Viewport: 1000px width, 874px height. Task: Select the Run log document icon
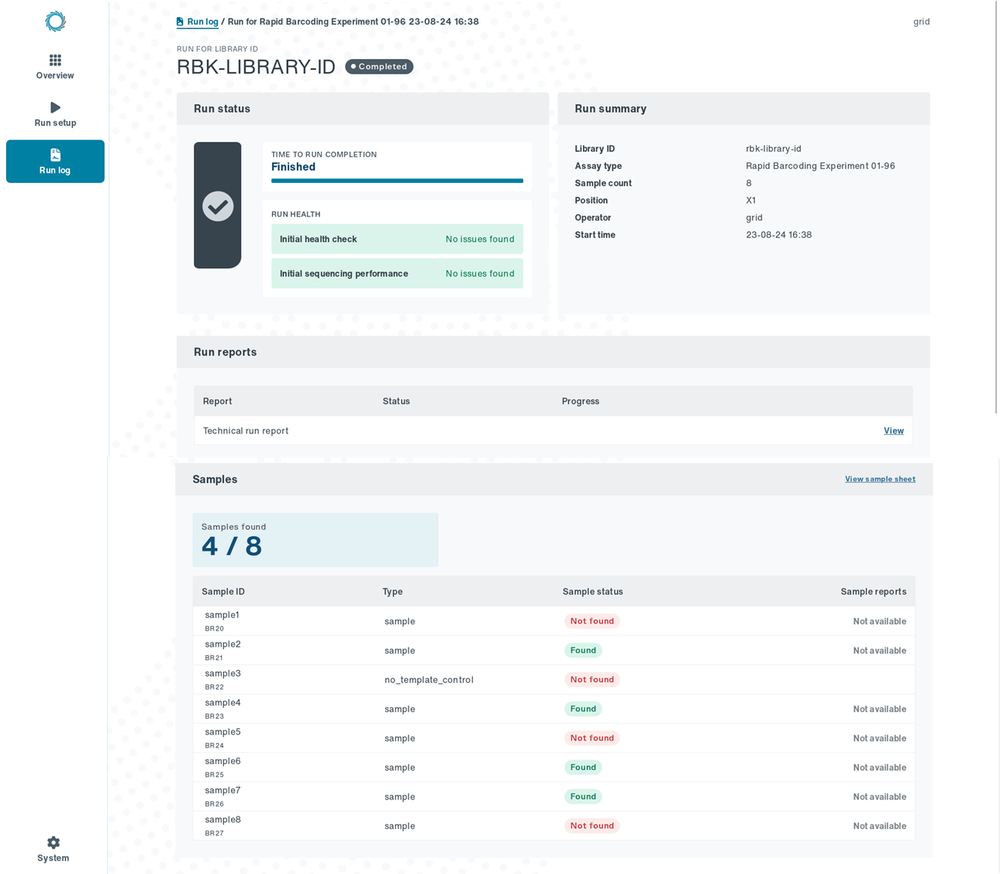55,155
